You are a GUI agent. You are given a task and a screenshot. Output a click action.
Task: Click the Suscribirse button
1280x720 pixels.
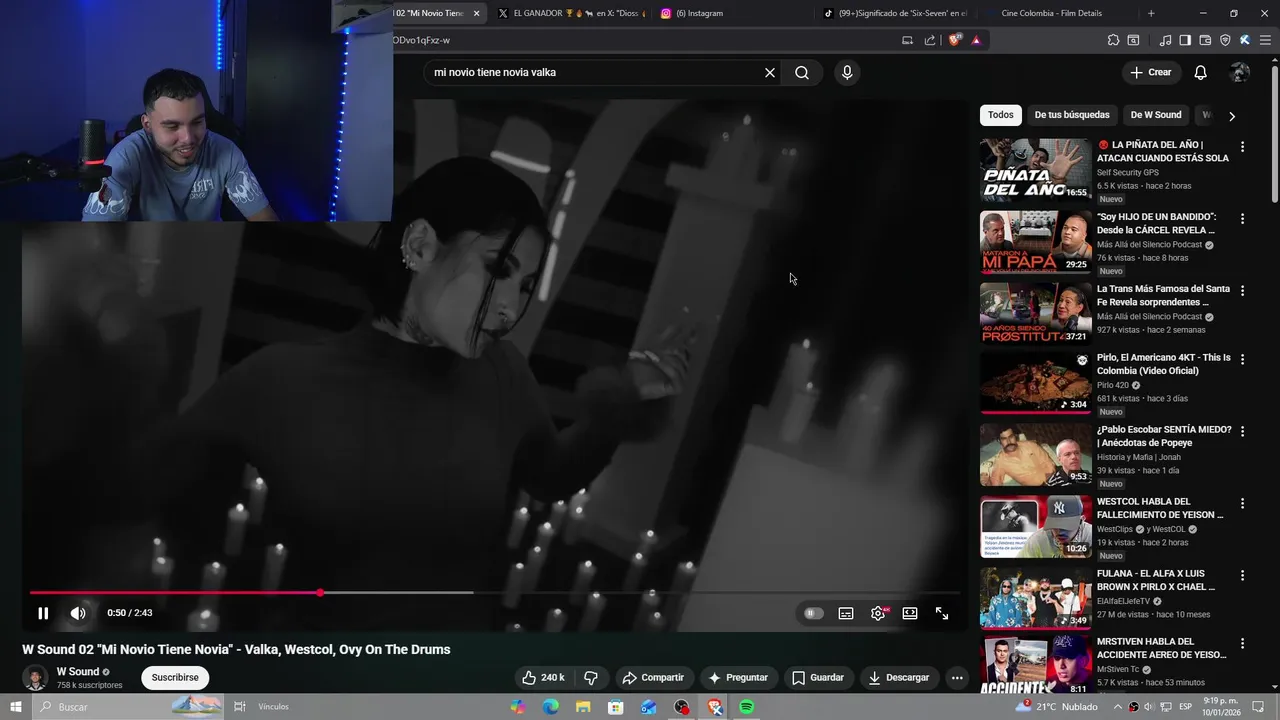[175, 677]
